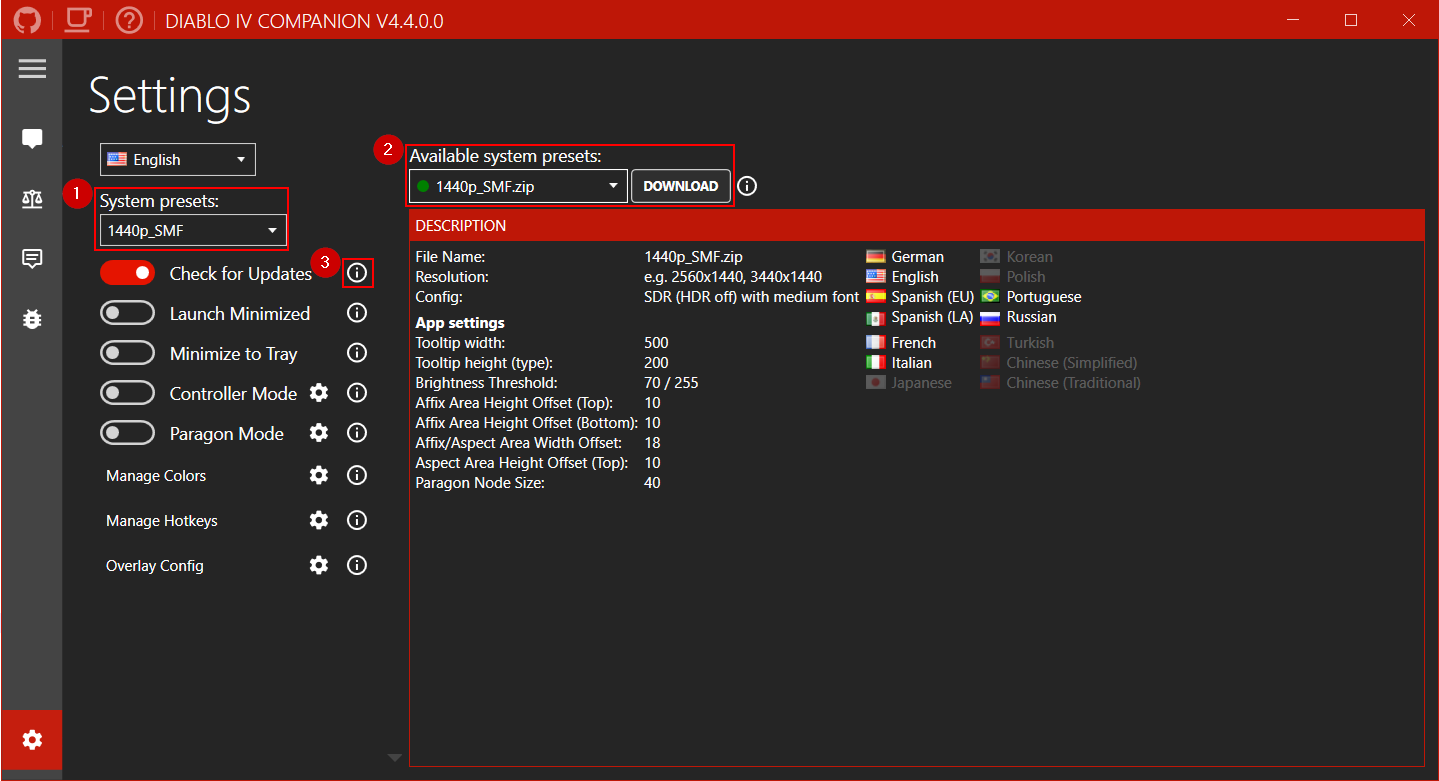Show info for Manage Hotkeys
1439x781 pixels.
[357, 520]
